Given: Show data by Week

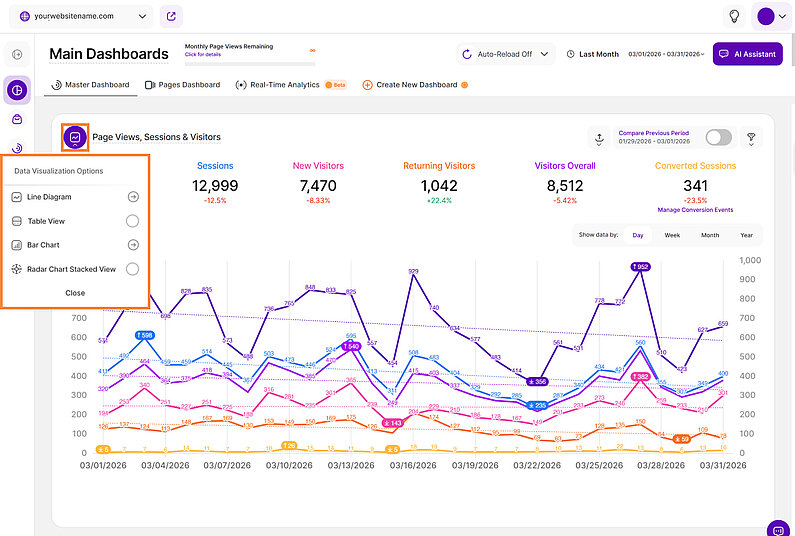Looking at the screenshot, I should click(x=672, y=235).
